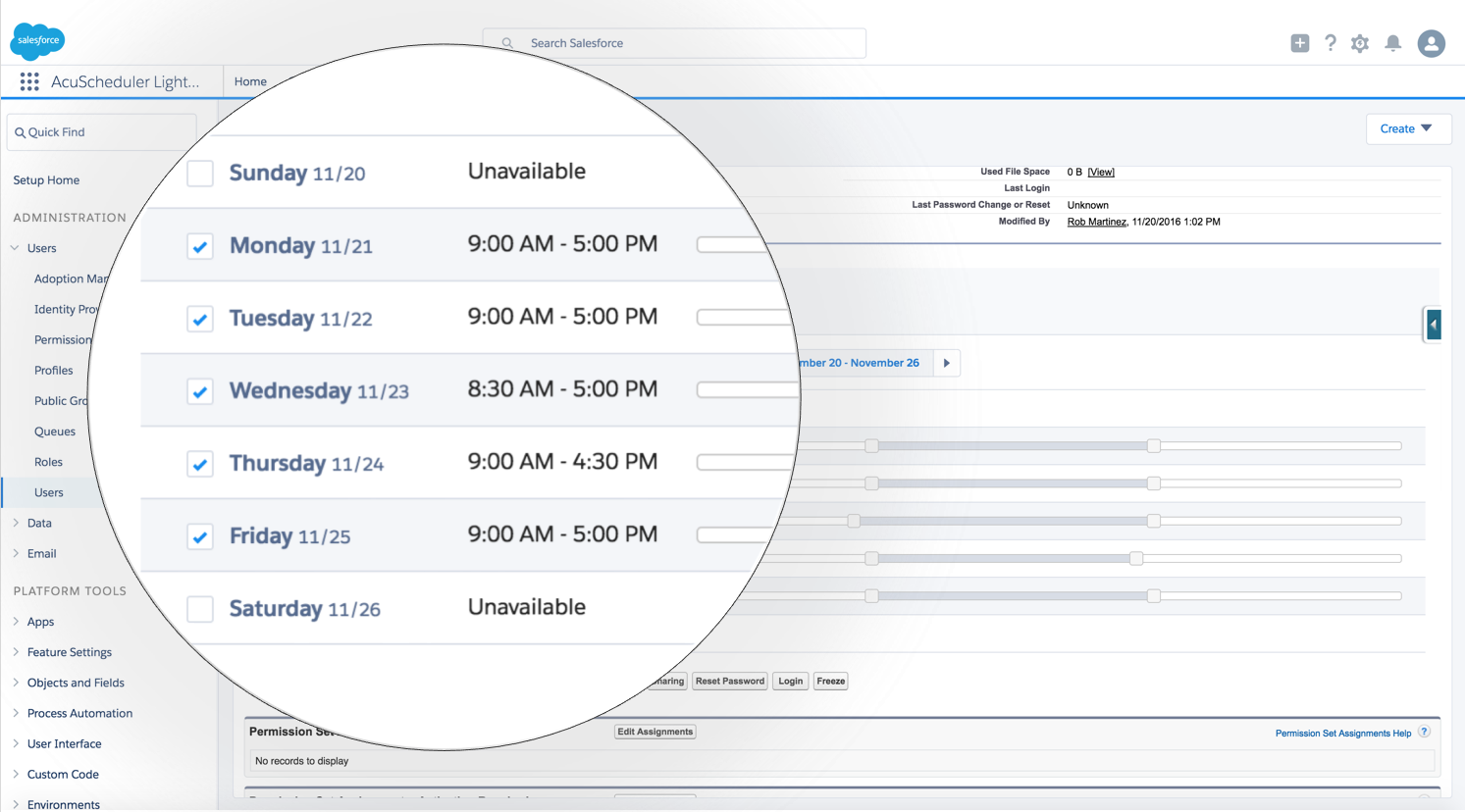This screenshot has width=1466, height=812.
Task: Click the Reset Password button
Action: (x=730, y=681)
